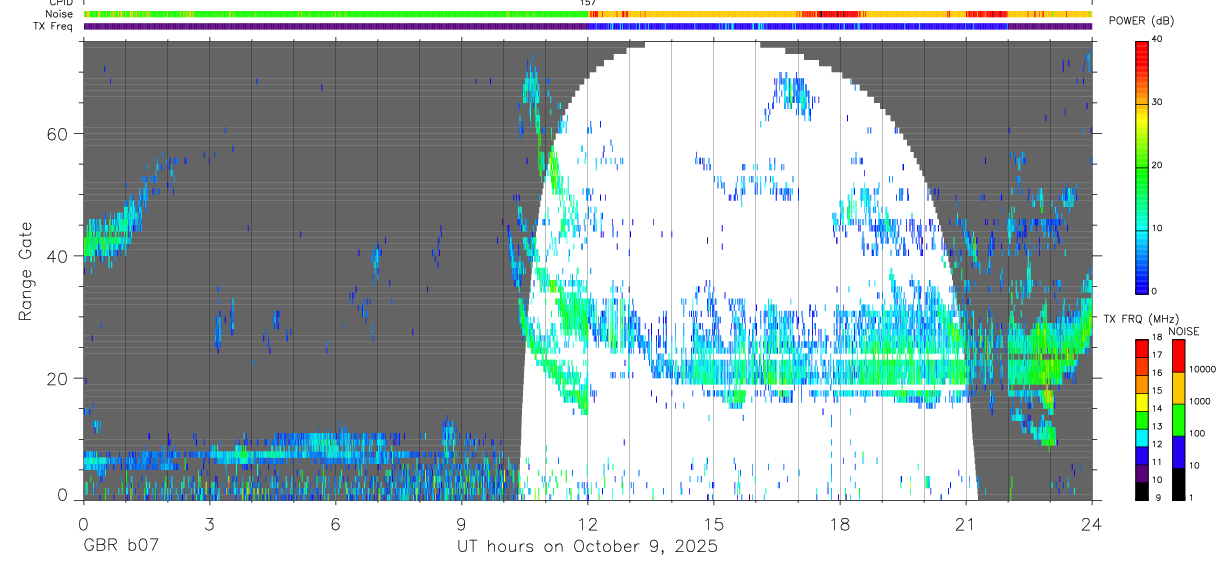Click the CPID value '157'
The image size is (1228, 567).
(x=588, y=3)
